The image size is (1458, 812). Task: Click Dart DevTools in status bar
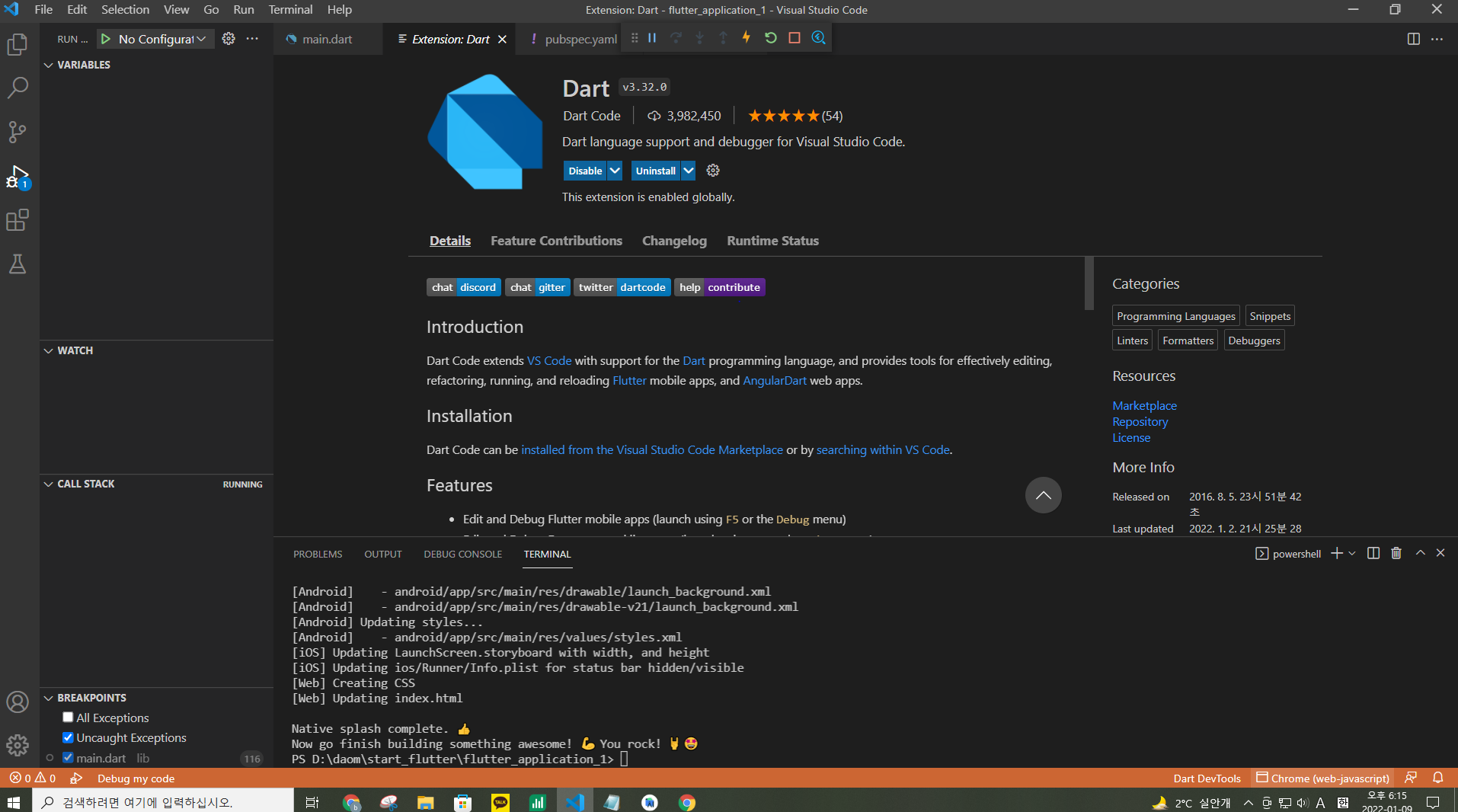[1207, 778]
